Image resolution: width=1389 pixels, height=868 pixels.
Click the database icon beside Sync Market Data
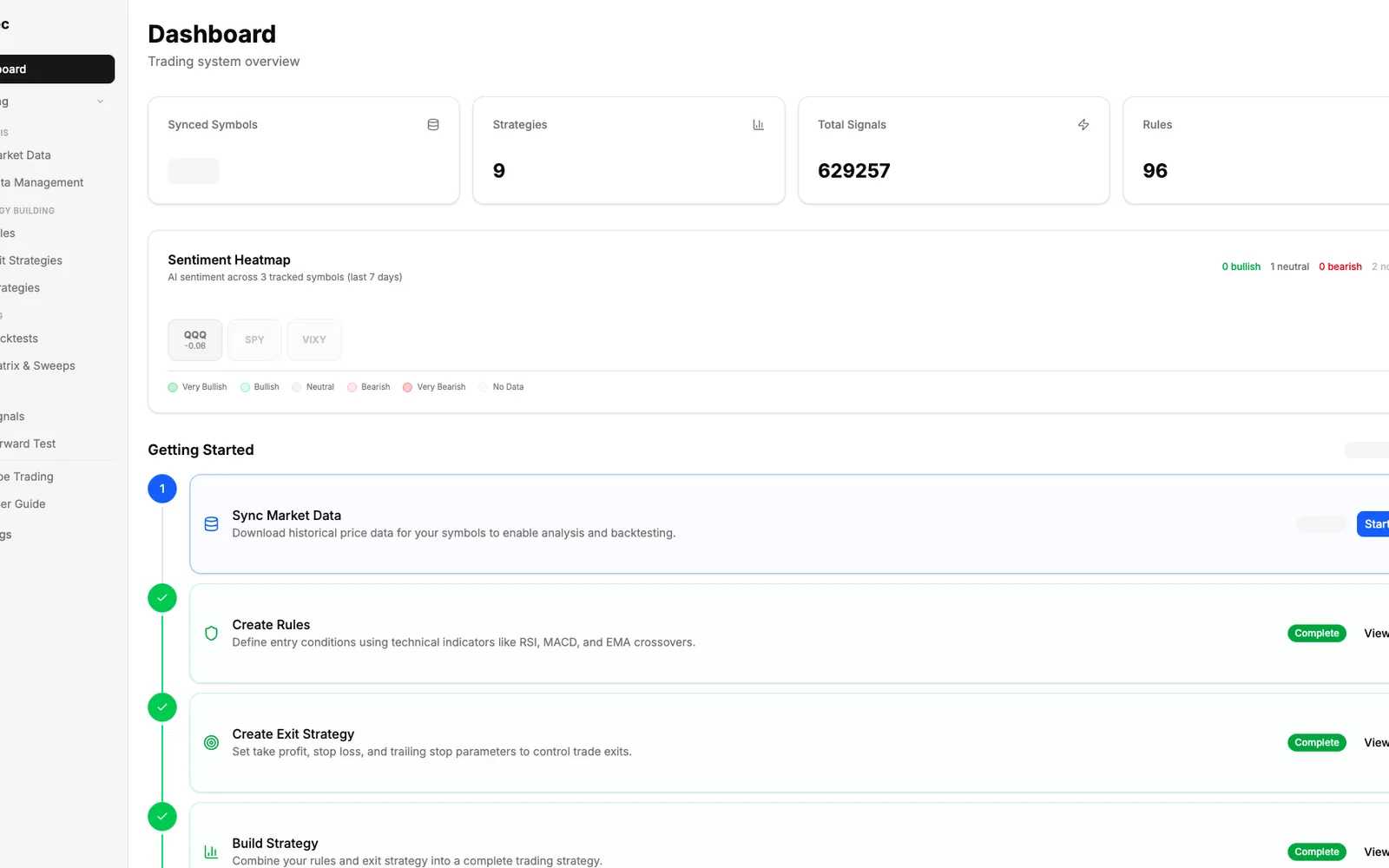tap(211, 524)
